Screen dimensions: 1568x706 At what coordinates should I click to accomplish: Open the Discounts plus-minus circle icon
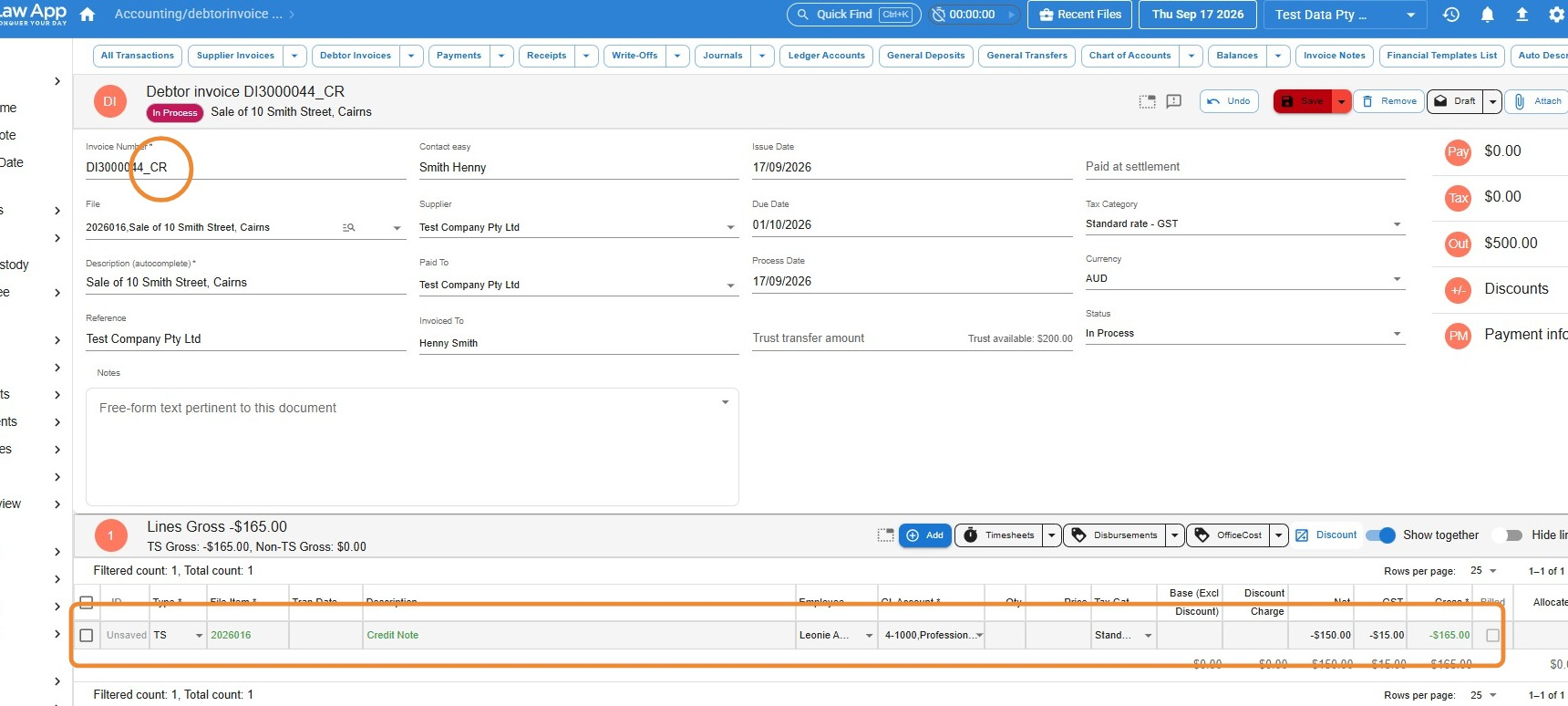click(x=1459, y=290)
